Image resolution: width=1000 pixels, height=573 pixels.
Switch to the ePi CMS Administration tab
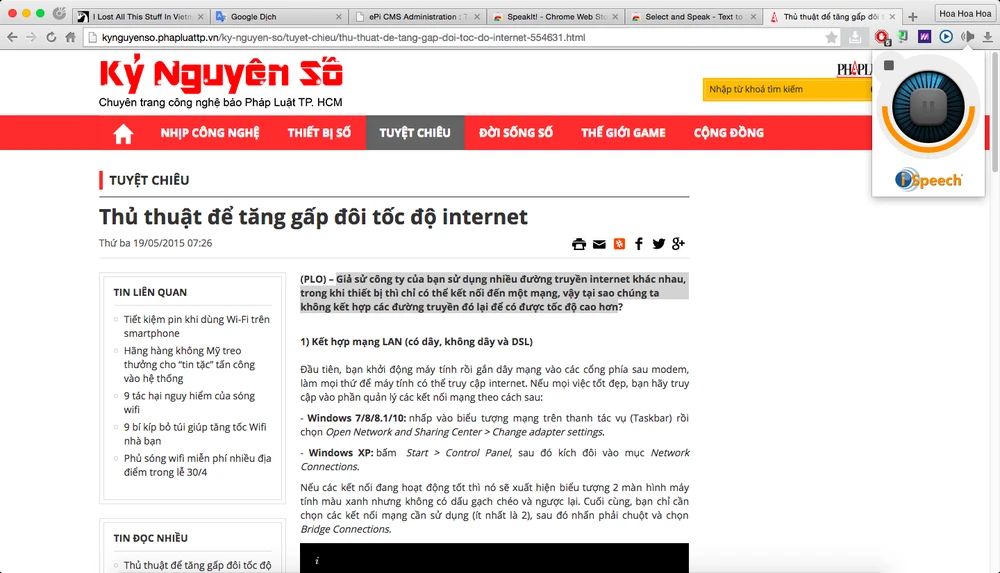coord(415,16)
